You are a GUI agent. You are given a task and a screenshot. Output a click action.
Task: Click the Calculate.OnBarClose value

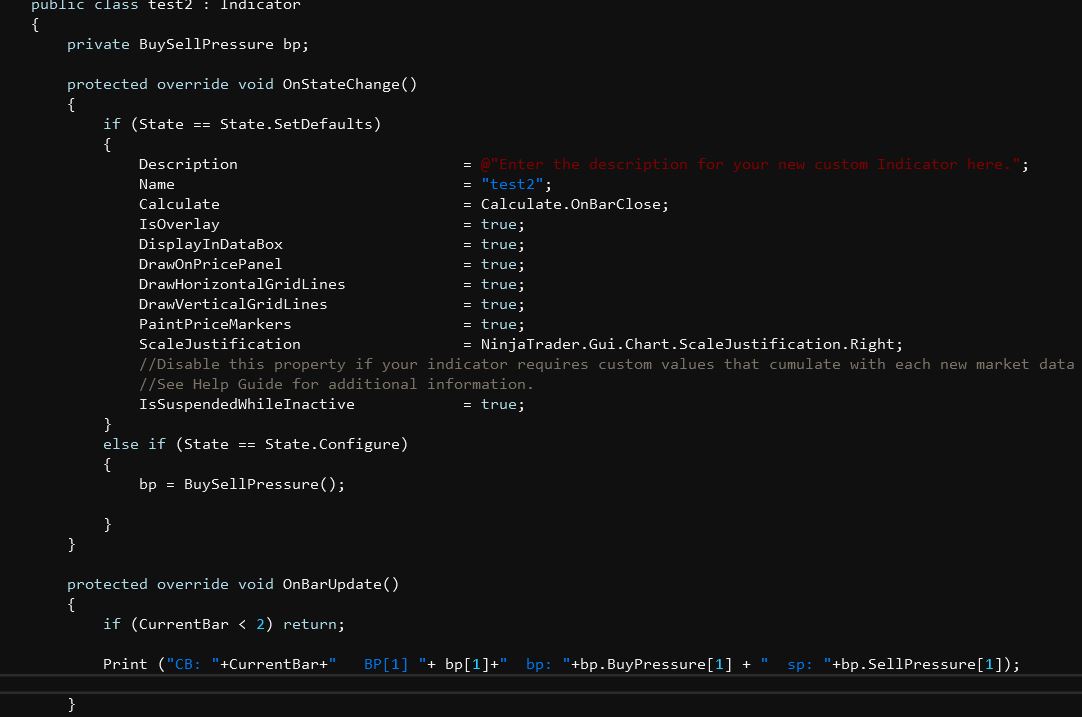pos(574,204)
